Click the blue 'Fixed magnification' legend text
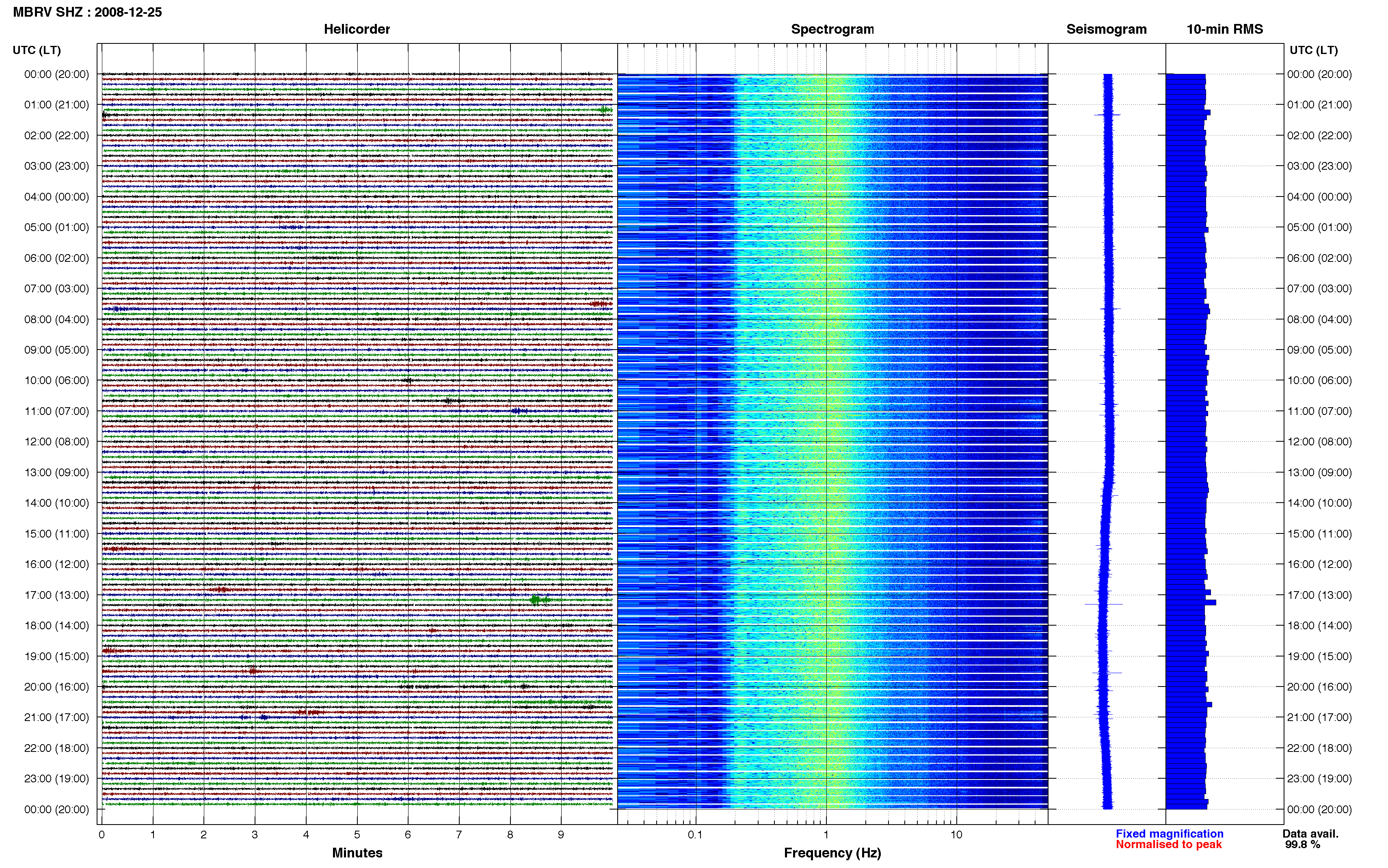Image resolution: width=1388 pixels, height=868 pixels. point(1169,833)
